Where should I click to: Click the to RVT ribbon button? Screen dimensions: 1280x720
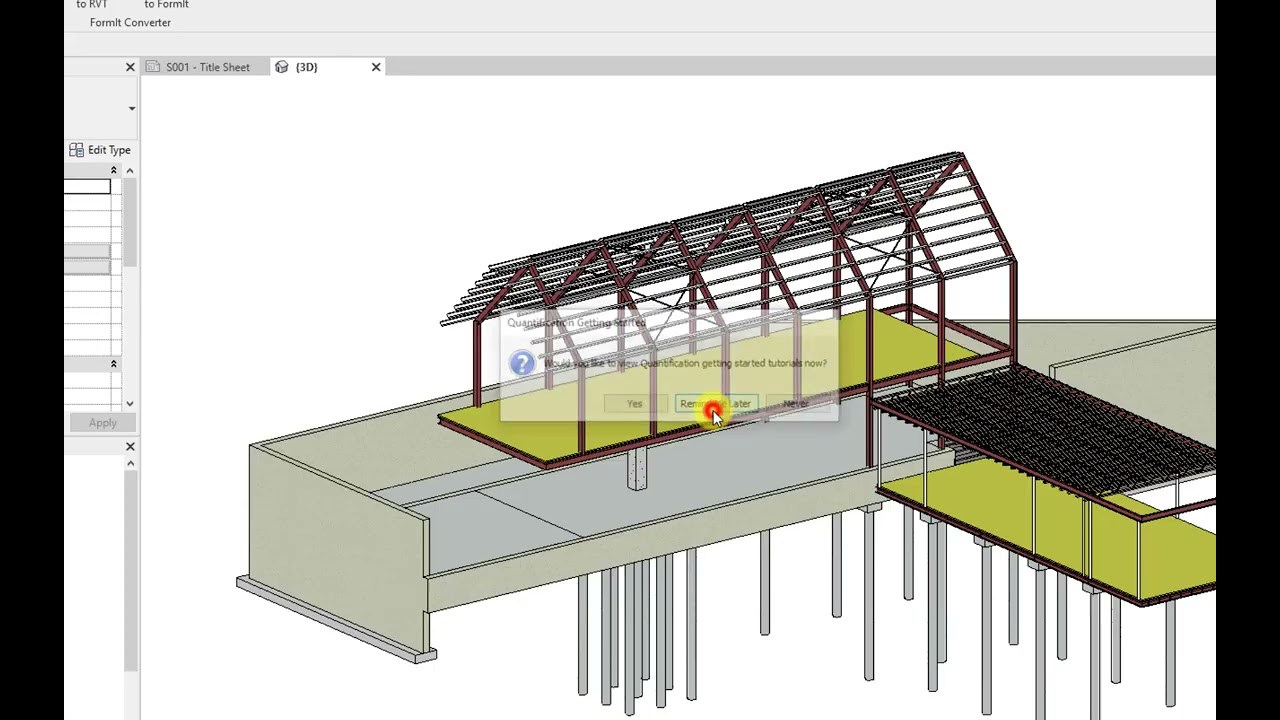coord(92,5)
